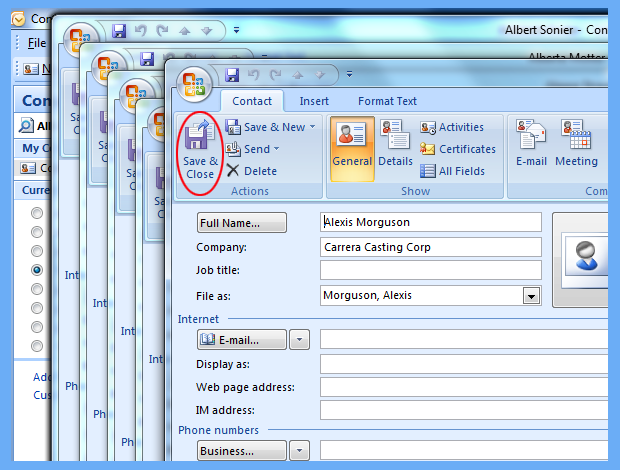This screenshot has width=620, height=470.
Task: Open Activities for this contact
Action: coord(452,127)
